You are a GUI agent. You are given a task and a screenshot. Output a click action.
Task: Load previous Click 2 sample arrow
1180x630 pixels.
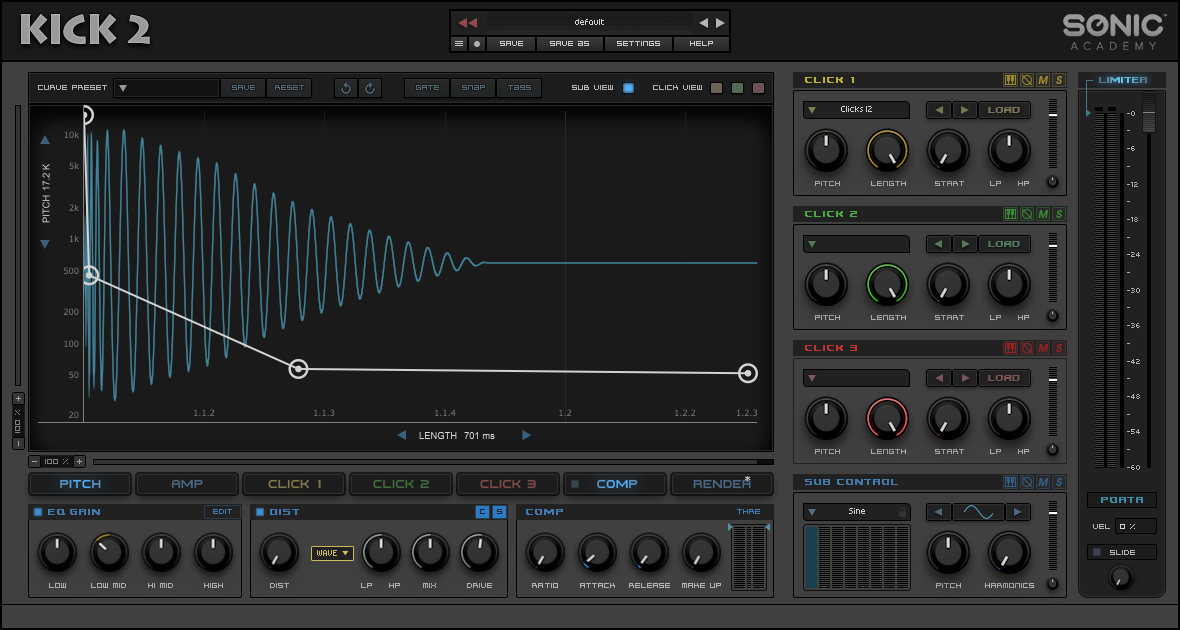(938, 244)
